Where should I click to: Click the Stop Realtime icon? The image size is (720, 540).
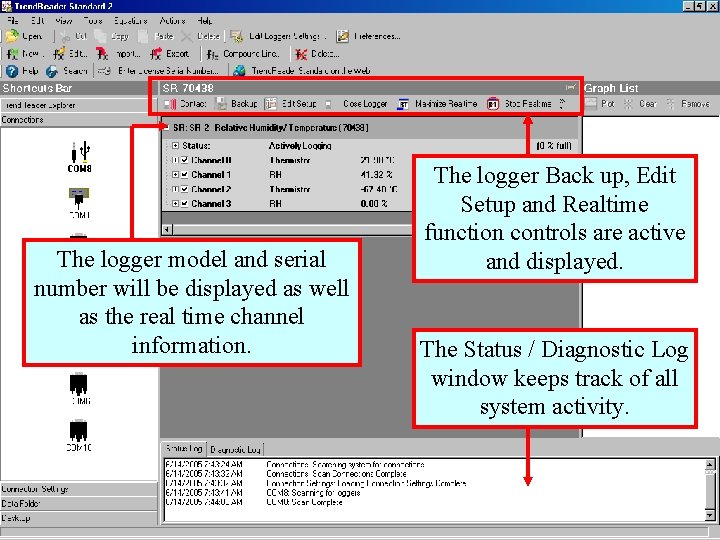click(x=493, y=104)
